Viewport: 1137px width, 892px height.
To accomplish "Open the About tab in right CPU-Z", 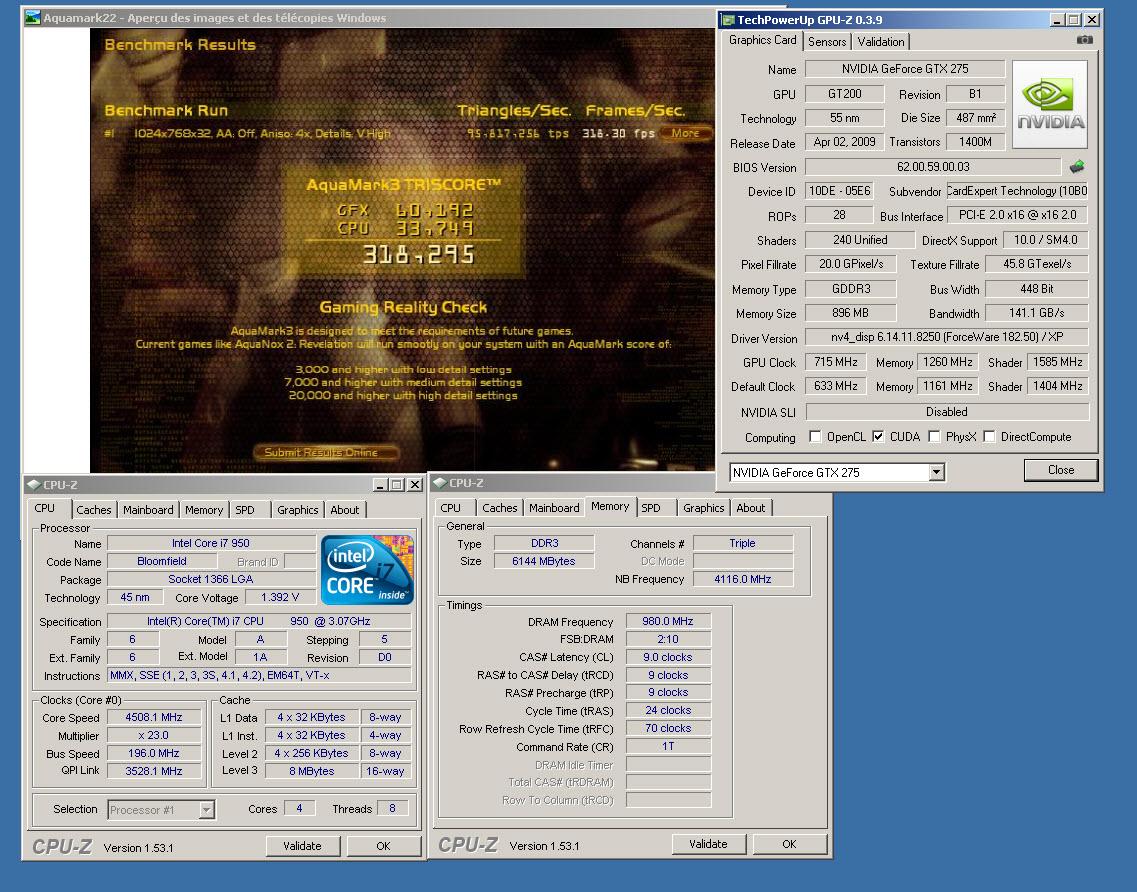I will click(x=751, y=508).
